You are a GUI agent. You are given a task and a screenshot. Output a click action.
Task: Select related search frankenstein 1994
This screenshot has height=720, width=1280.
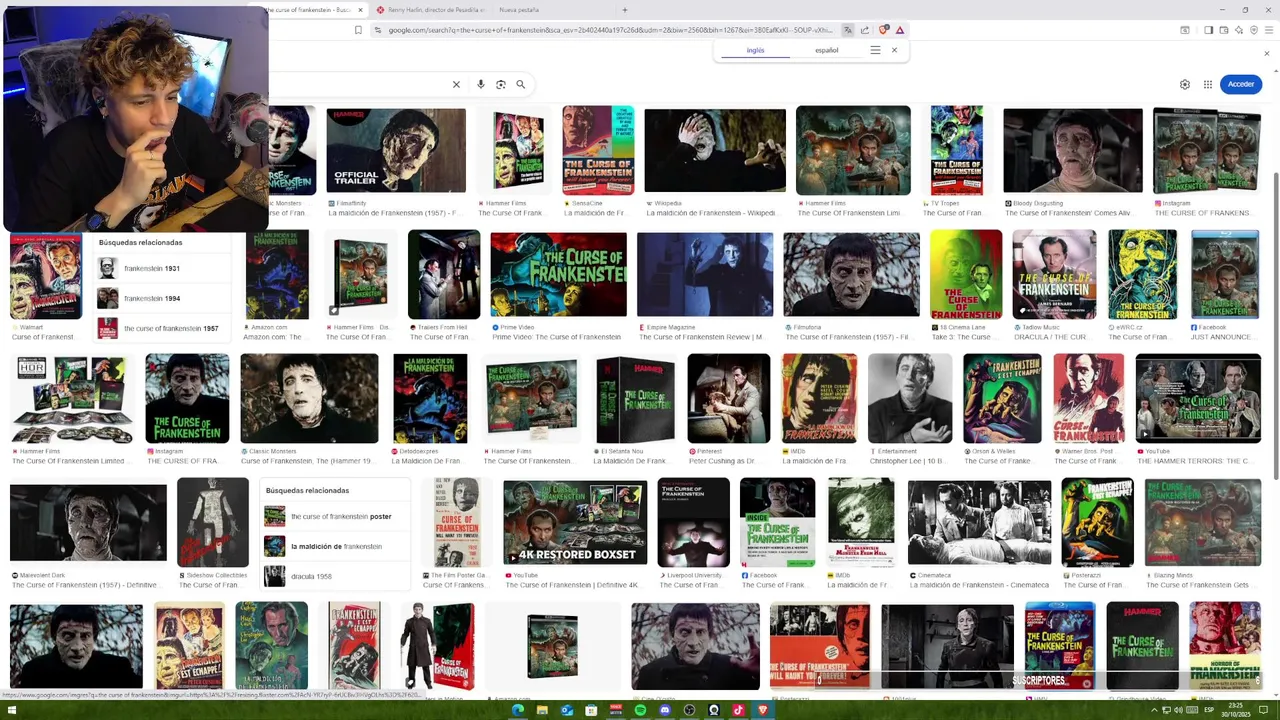point(163,298)
